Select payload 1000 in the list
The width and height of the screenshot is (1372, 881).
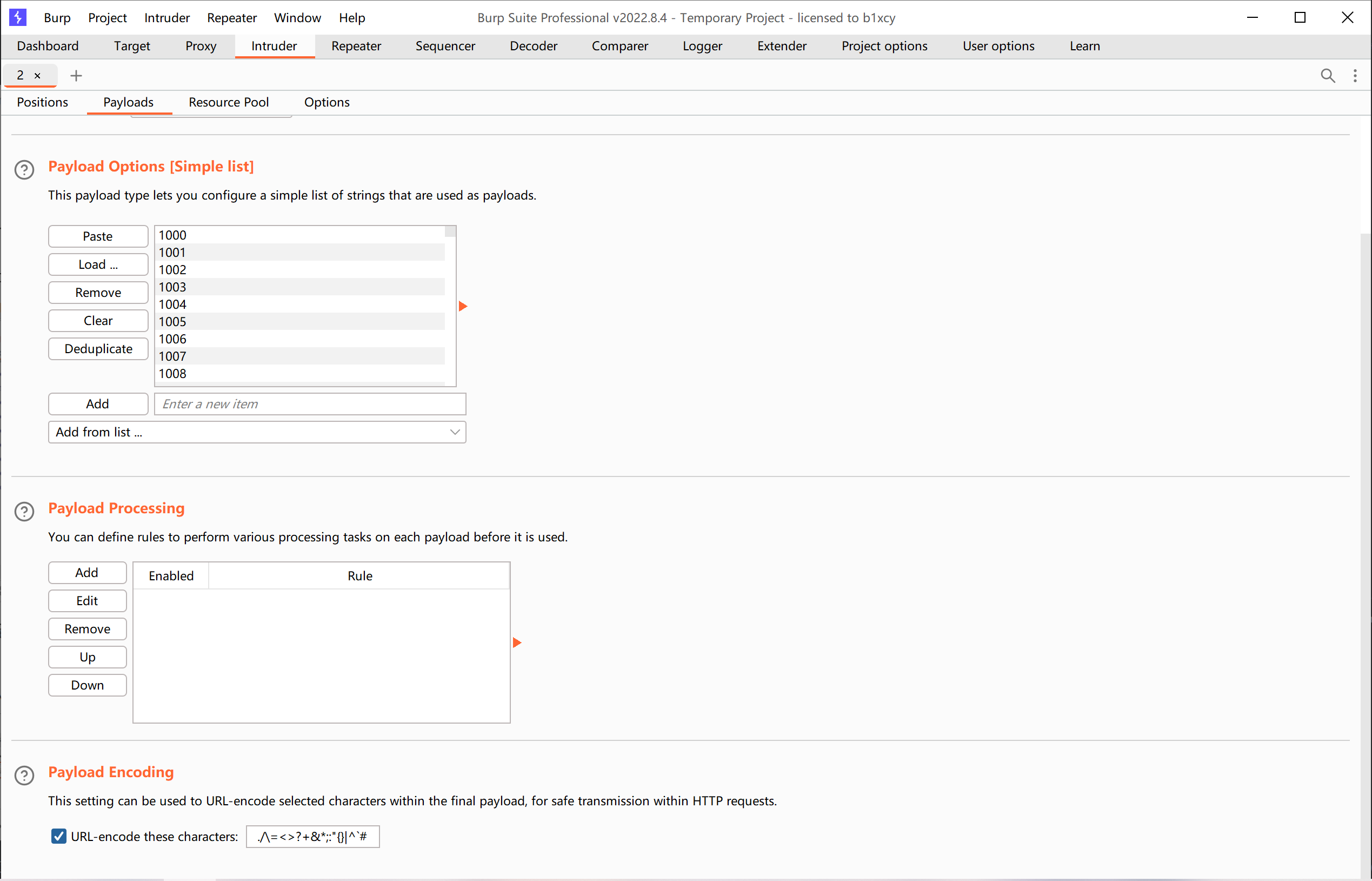[x=300, y=235]
